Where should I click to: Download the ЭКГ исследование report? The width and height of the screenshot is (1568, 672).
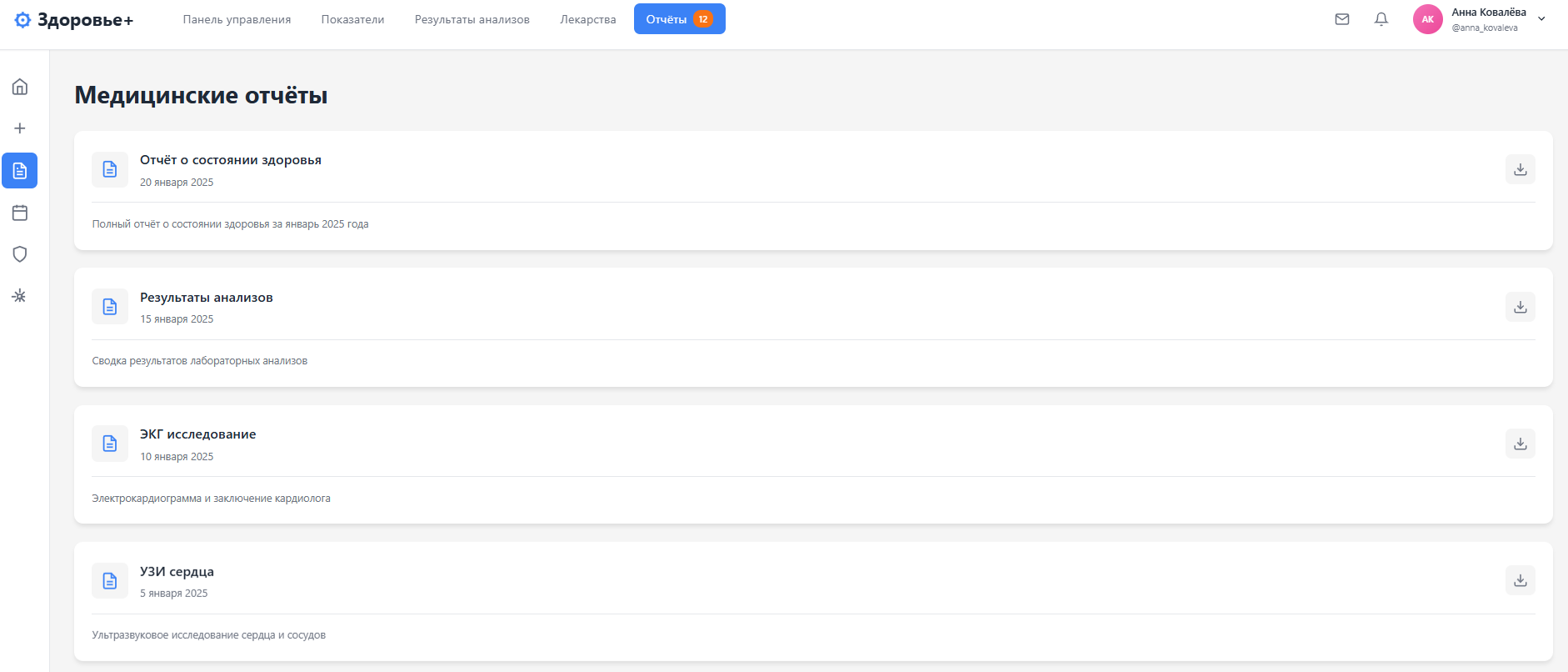[x=1521, y=444]
